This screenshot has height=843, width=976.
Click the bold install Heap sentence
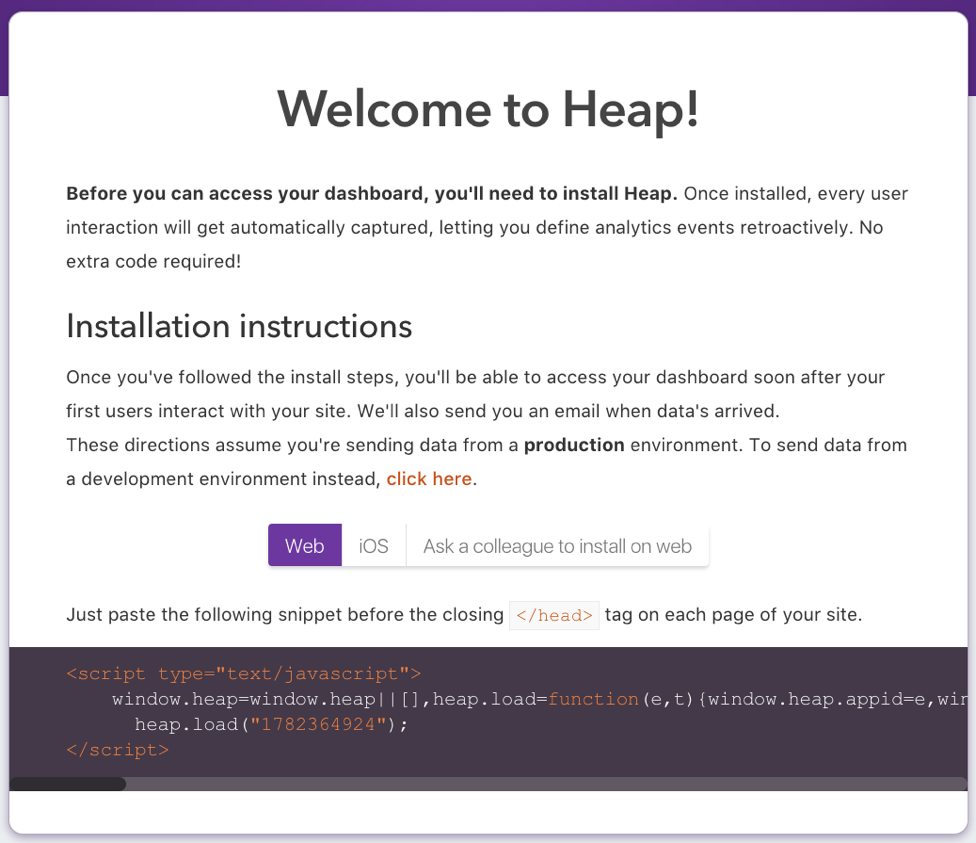(372, 194)
